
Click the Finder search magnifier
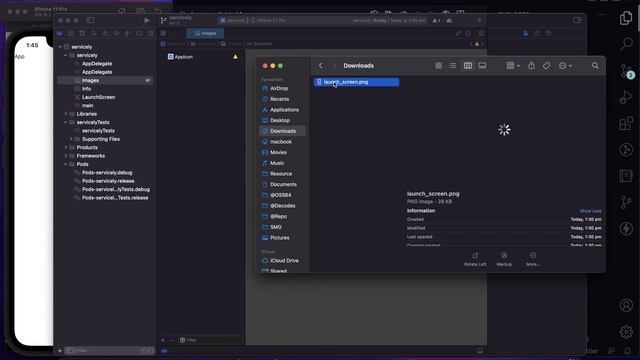click(595, 66)
